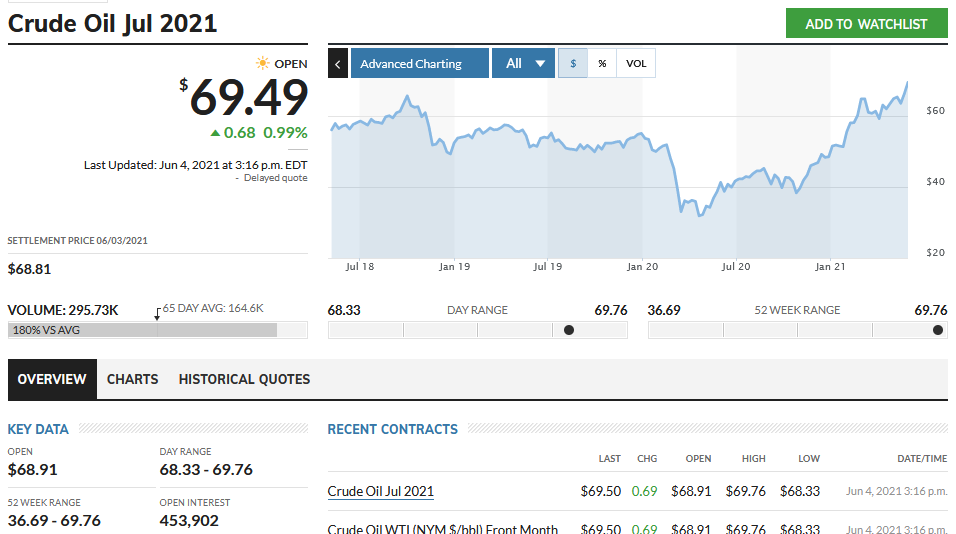Open the HISTORICAL QUOTES tab
The image size is (956, 534).
click(x=244, y=379)
